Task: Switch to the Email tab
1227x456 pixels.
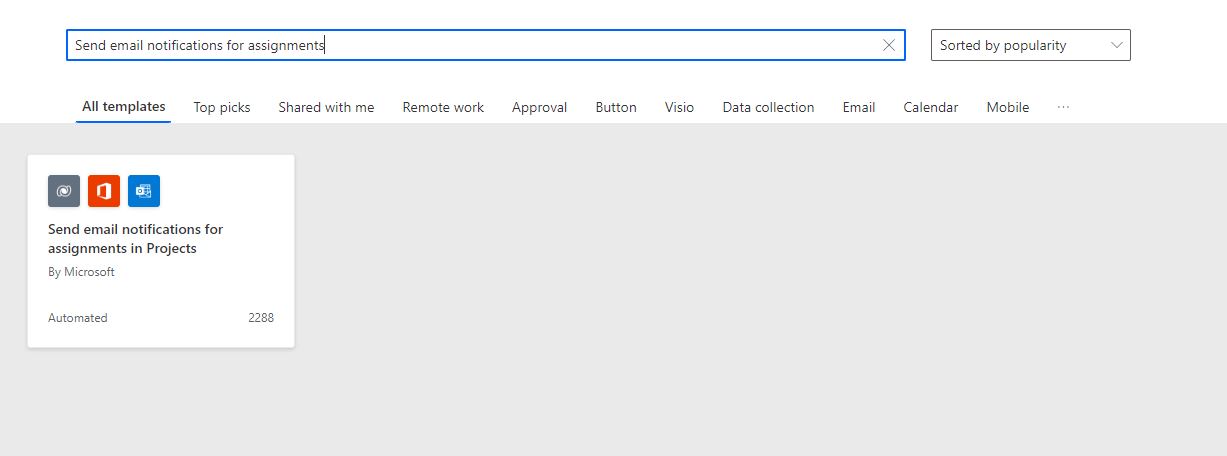Action: tap(858, 107)
